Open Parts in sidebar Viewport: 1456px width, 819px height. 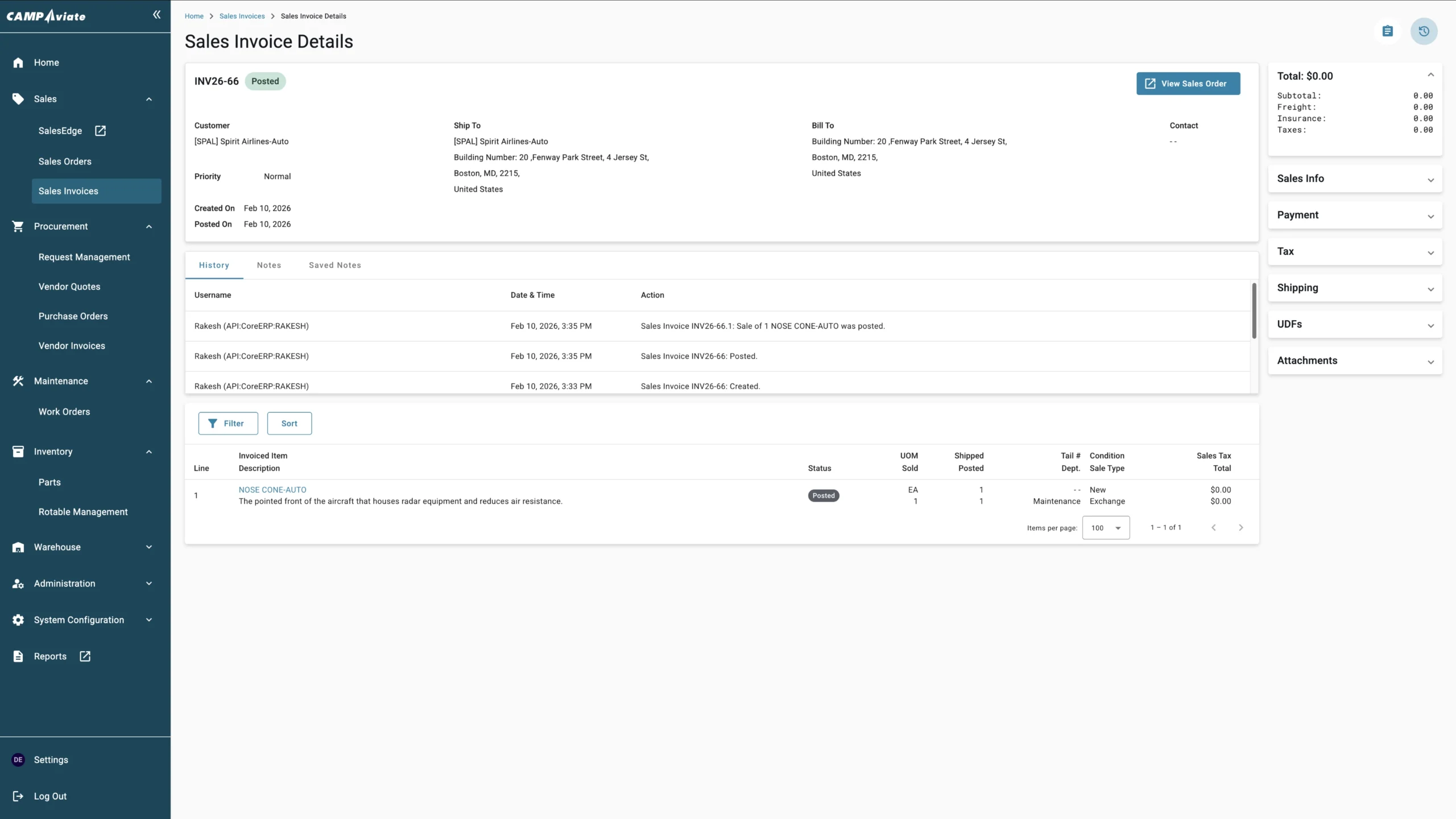(49, 482)
